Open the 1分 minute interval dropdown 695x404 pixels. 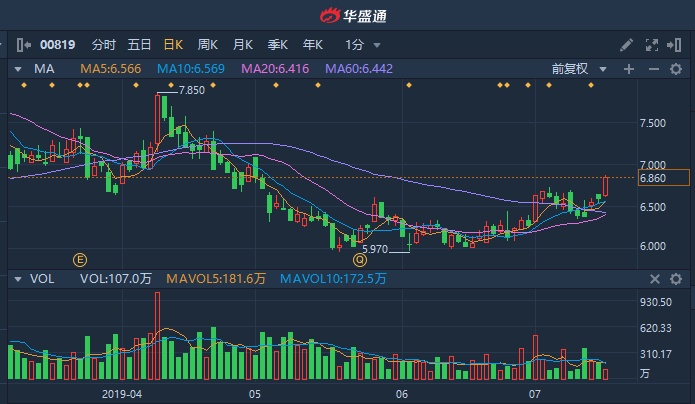(x=363, y=45)
